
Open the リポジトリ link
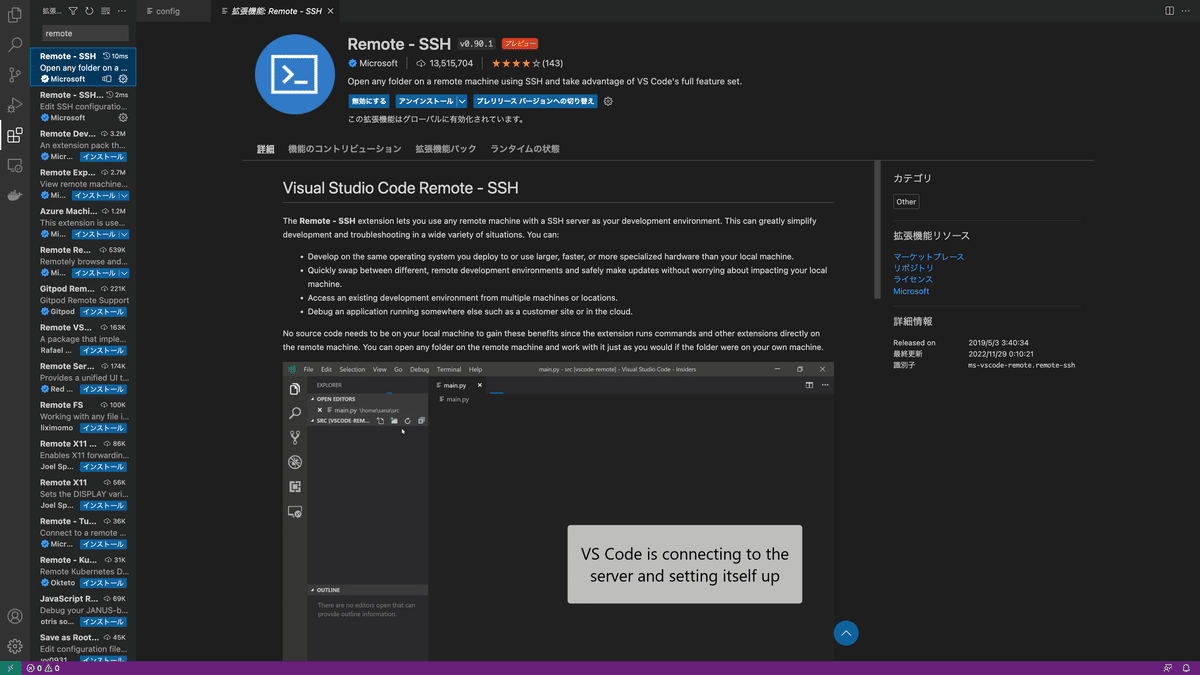tap(913, 268)
